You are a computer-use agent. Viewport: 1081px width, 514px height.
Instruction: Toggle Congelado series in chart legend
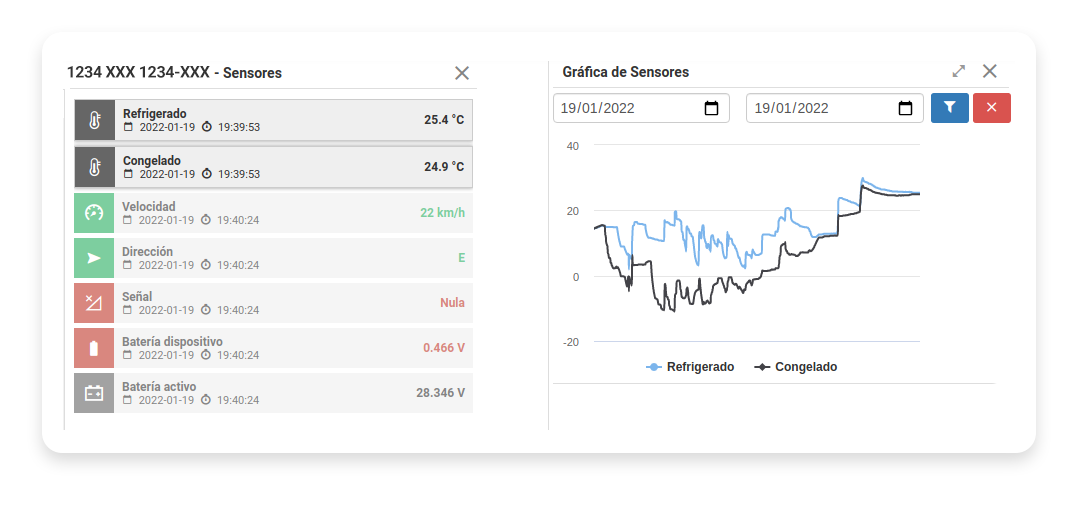pyautogui.click(x=796, y=367)
